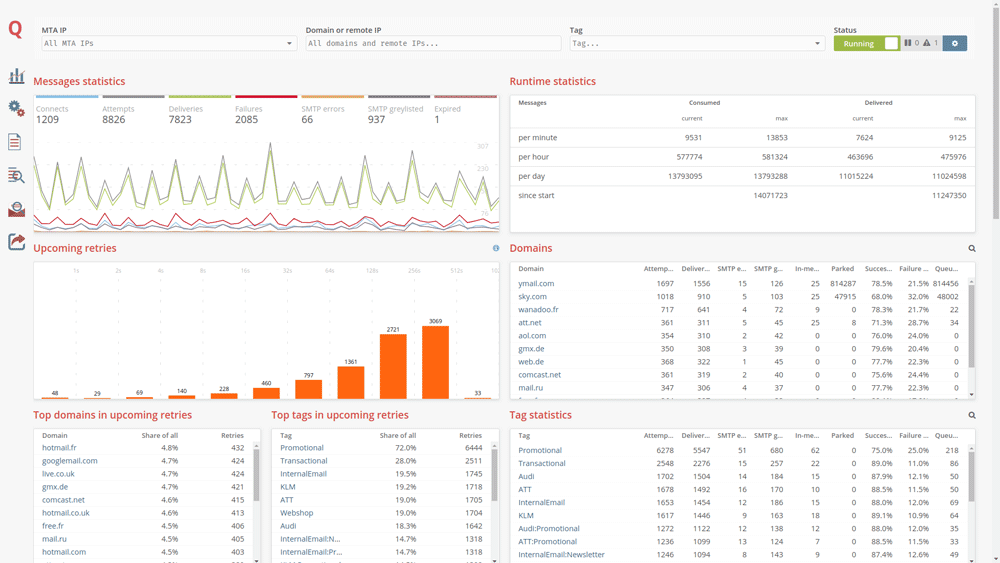The image size is (1000, 563).
Task: Click the Q logo at top left
Action: (15, 30)
